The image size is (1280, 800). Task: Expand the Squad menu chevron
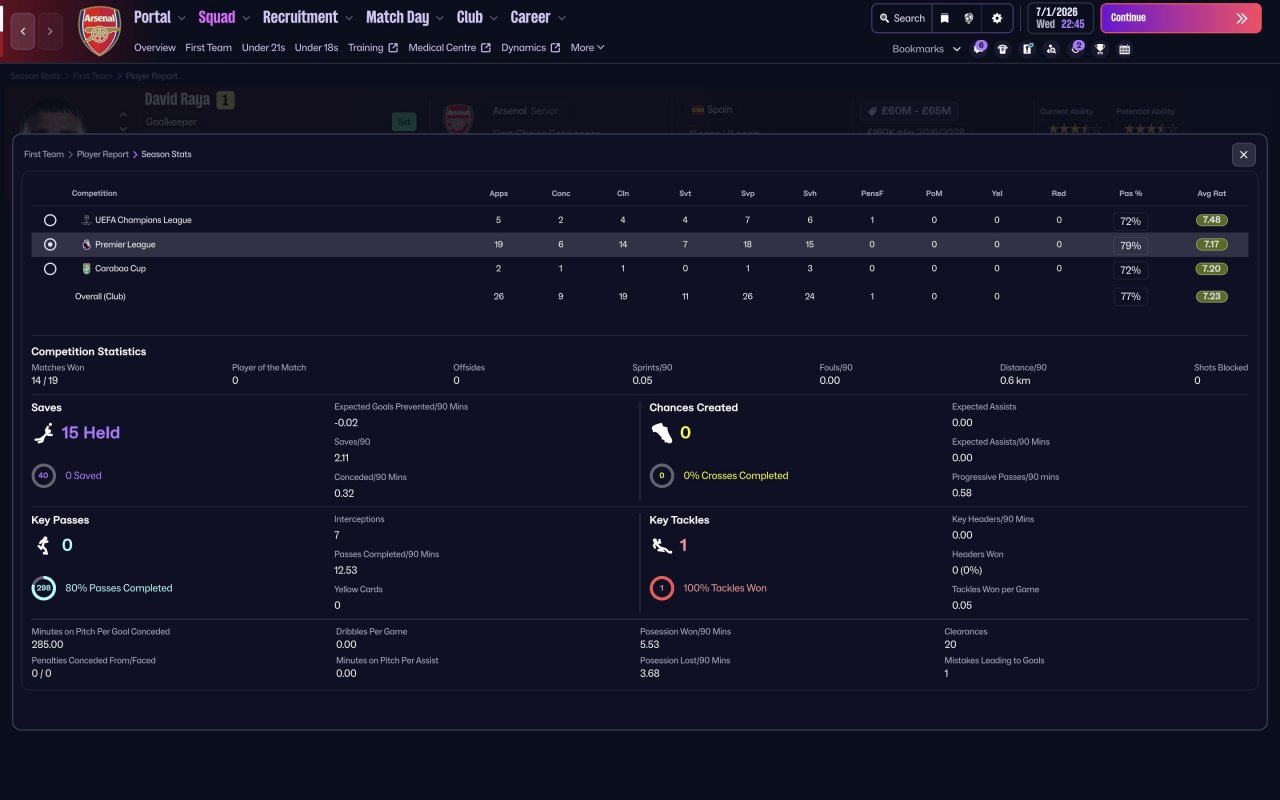tap(246, 18)
